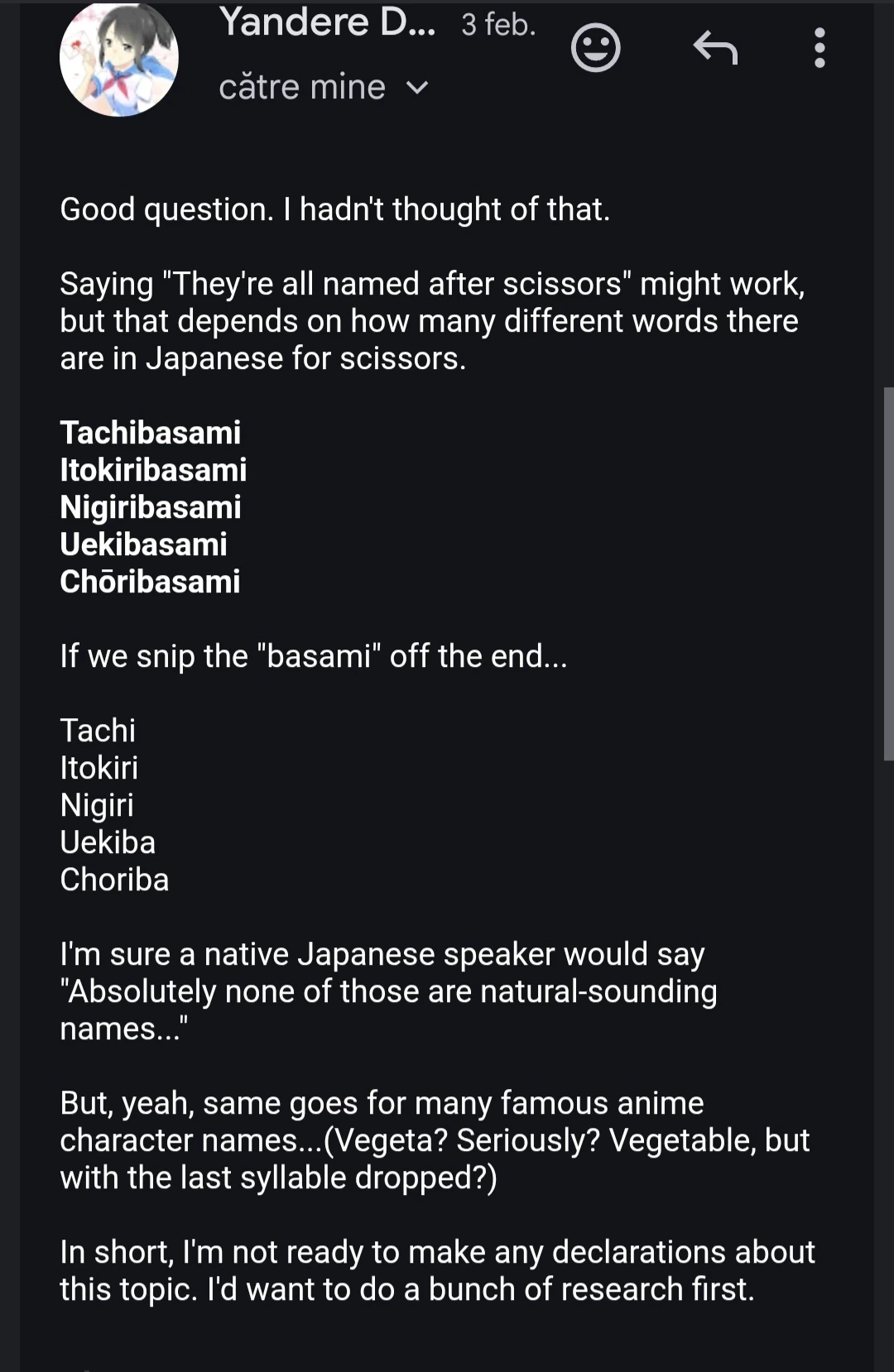The height and width of the screenshot is (1372, 894).
Task: Tap the bold word 'Itokiribasami'
Action: coord(153,470)
